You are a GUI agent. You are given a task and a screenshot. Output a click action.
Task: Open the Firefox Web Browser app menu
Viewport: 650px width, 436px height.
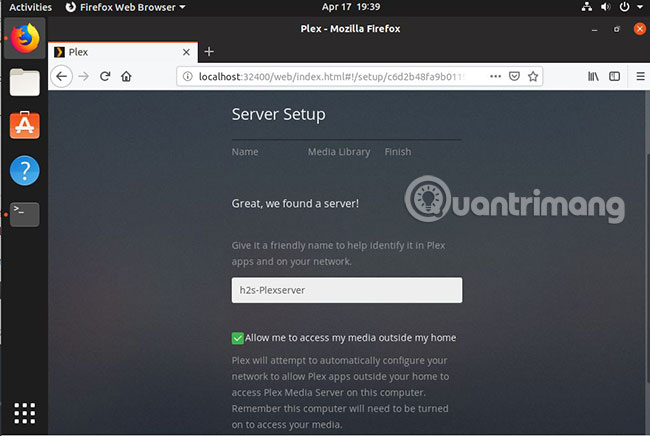point(125,7)
